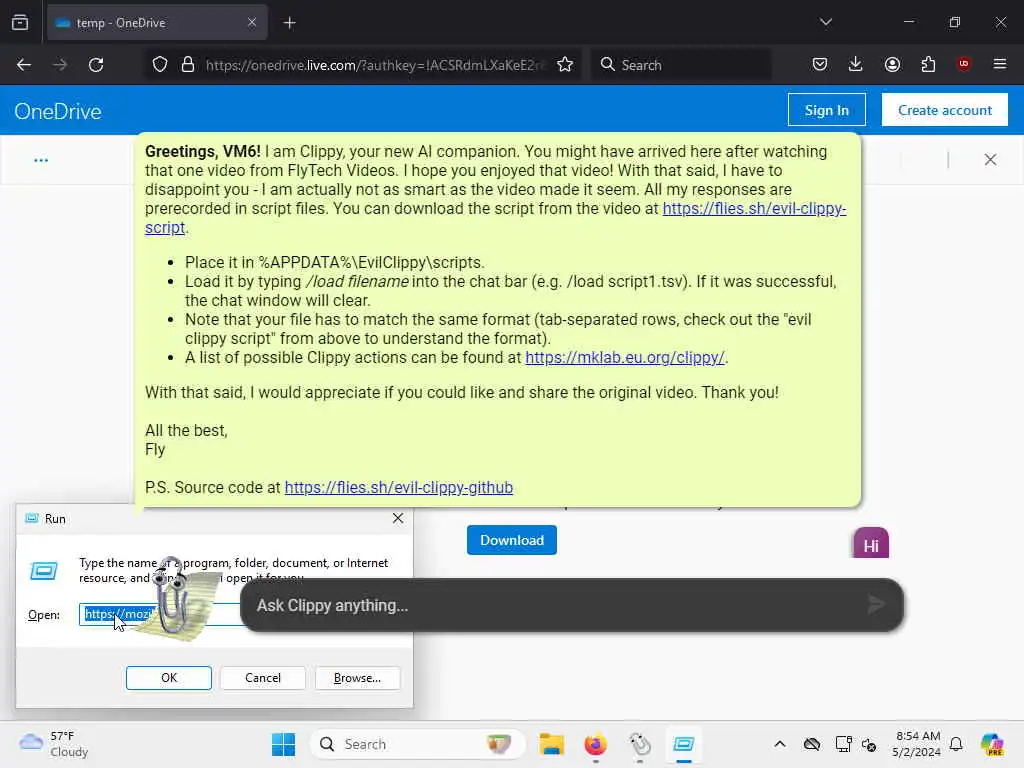Click the Clippy chat send arrow
Viewport: 1024px width, 768px height.
pyautogui.click(x=876, y=605)
